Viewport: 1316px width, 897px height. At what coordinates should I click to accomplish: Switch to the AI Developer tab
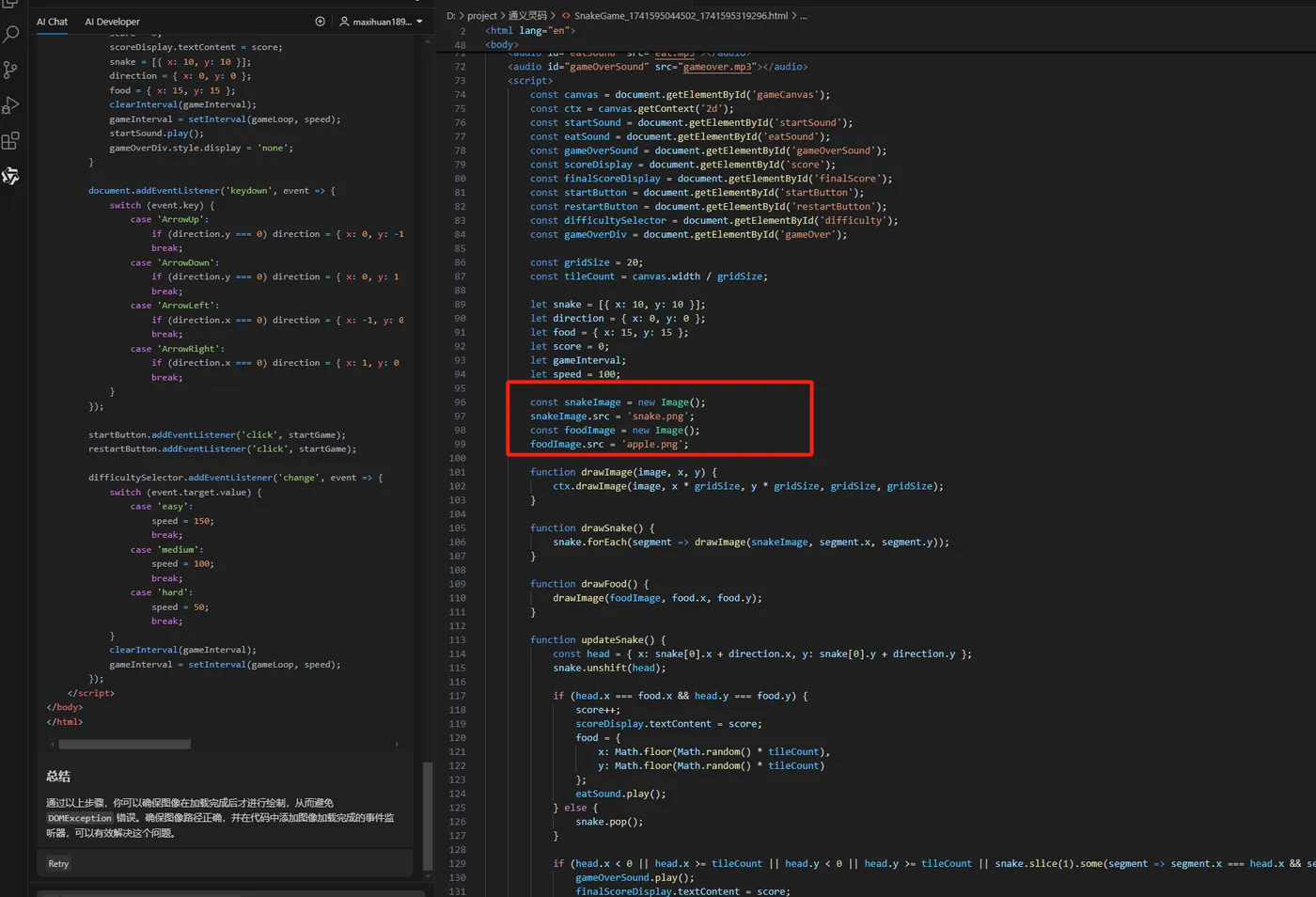pos(112,22)
